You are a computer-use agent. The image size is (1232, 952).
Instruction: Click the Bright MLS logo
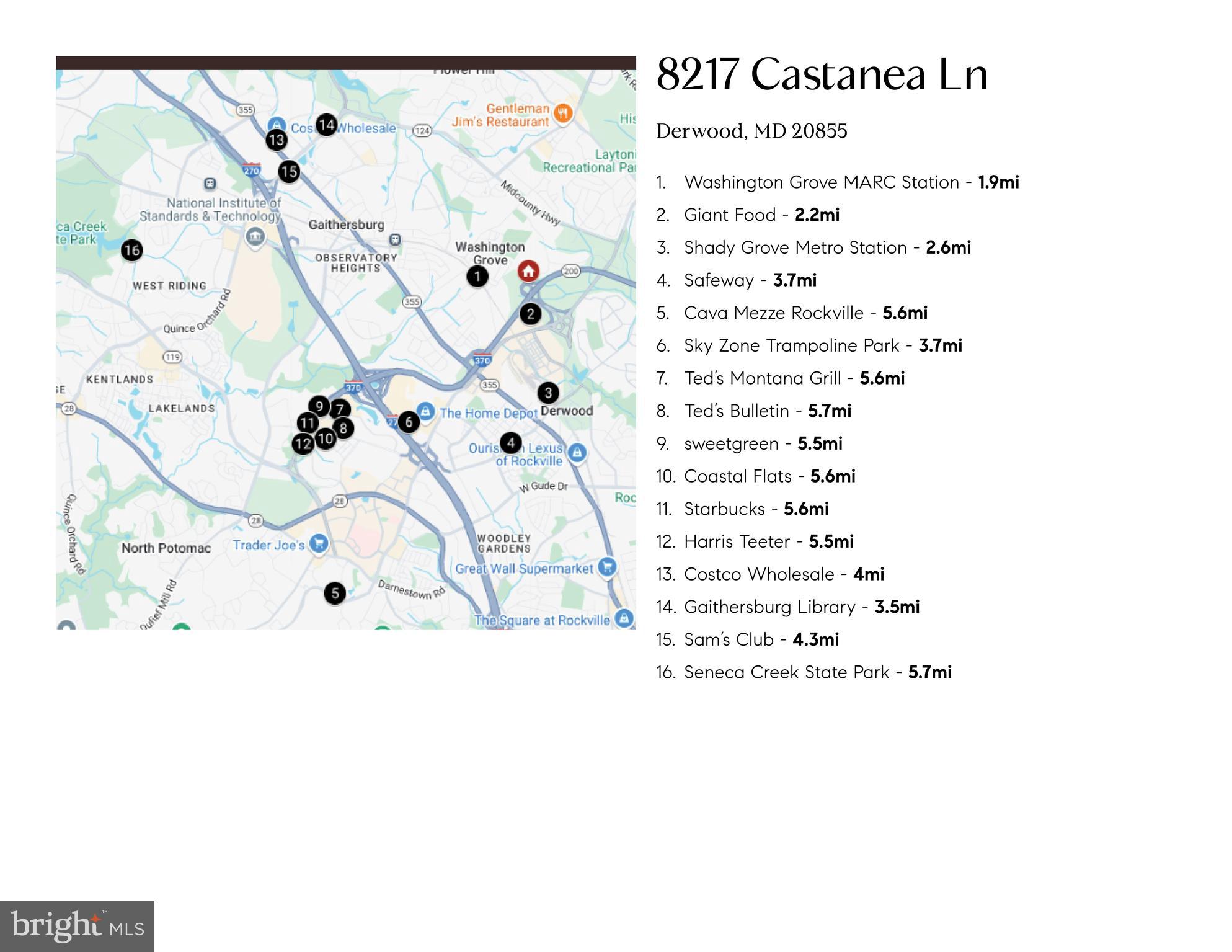pyautogui.click(x=77, y=926)
